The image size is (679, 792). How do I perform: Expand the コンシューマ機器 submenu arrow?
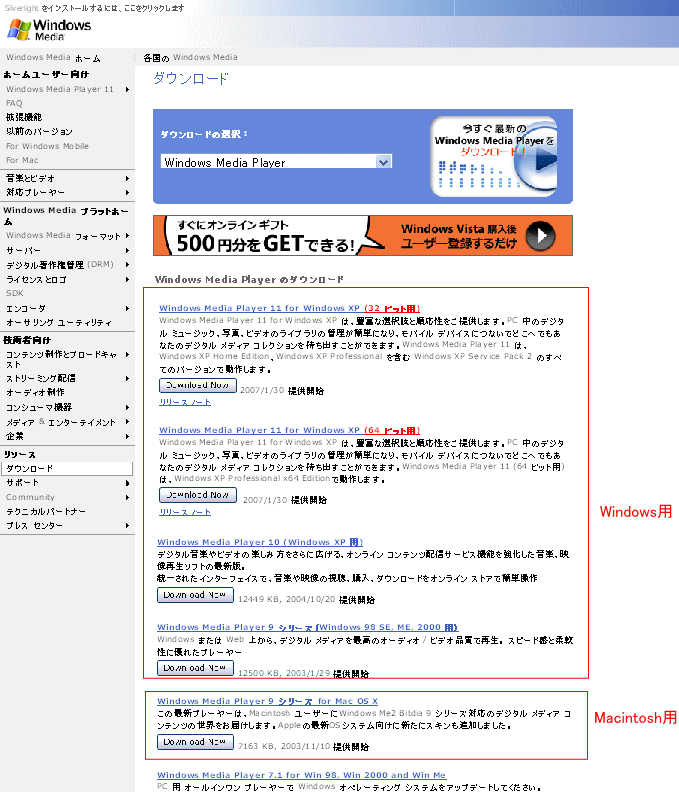tap(127, 407)
